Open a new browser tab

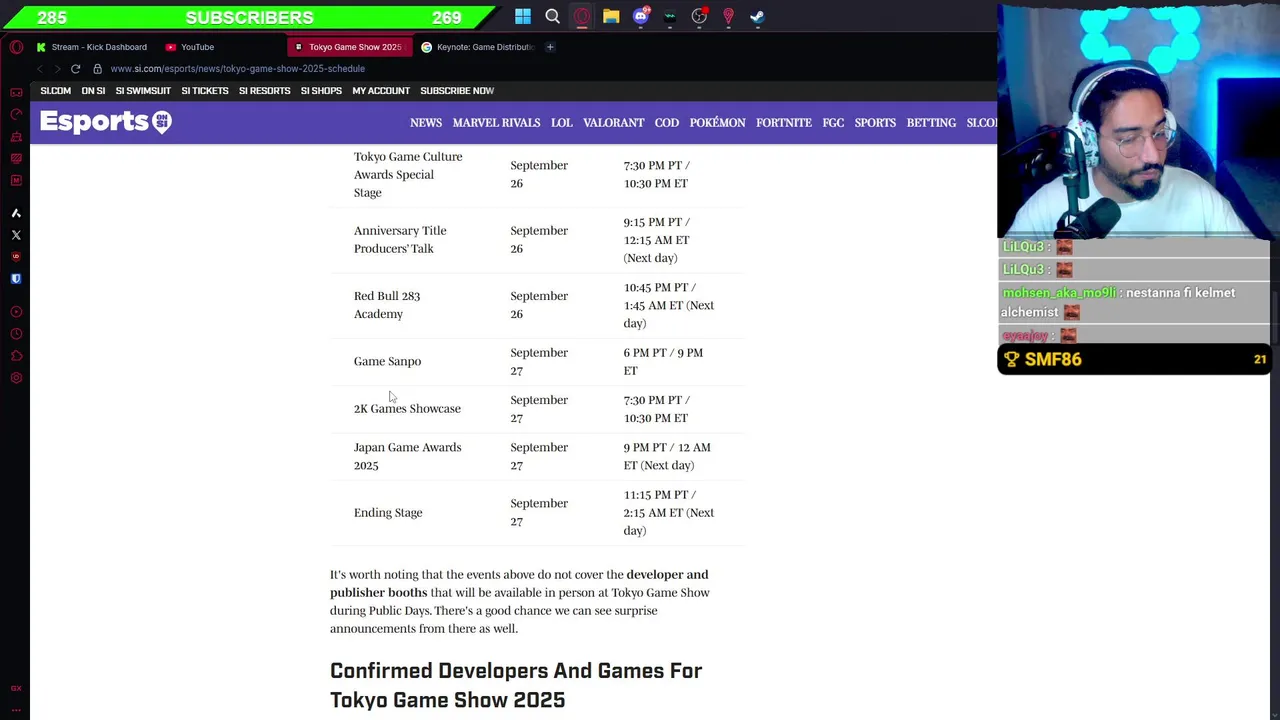coord(550,47)
